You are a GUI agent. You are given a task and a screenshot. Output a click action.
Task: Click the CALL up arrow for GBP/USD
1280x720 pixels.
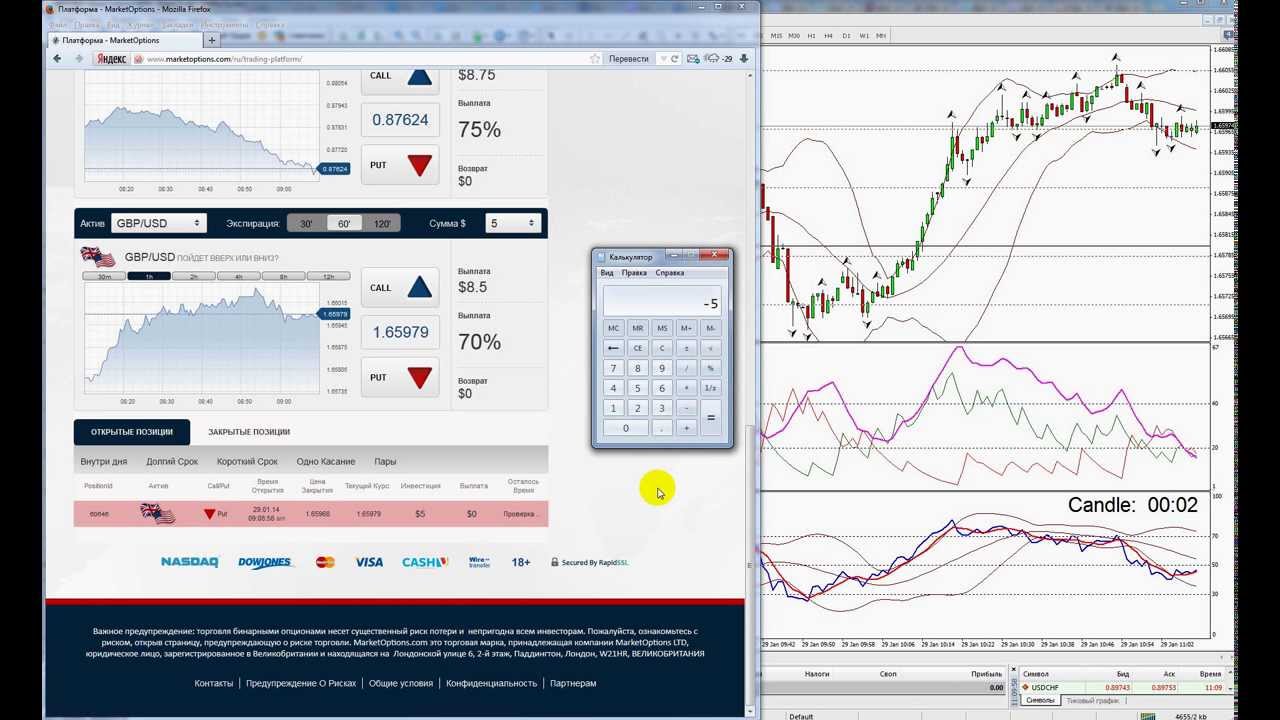pyautogui.click(x=419, y=288)
